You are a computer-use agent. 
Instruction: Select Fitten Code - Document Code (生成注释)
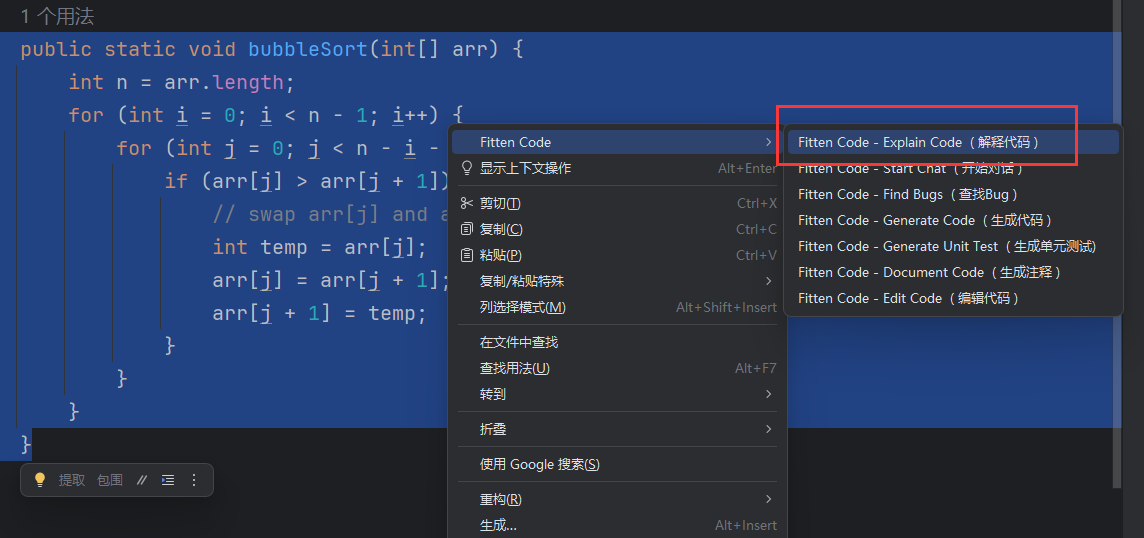(x=953, y=272)
